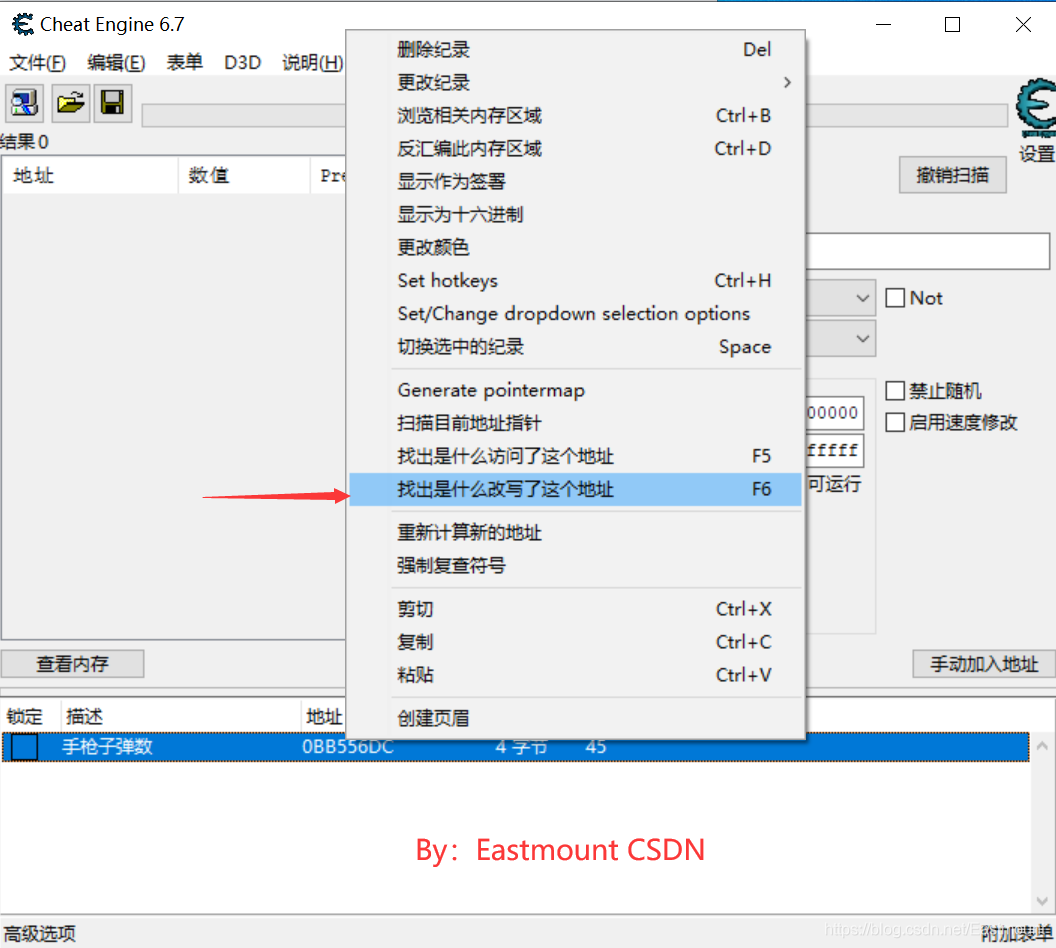Viewport: 1056px width, 948px height.
Task: Close the Cheat Engine window
Action: tap(1023, 24)
